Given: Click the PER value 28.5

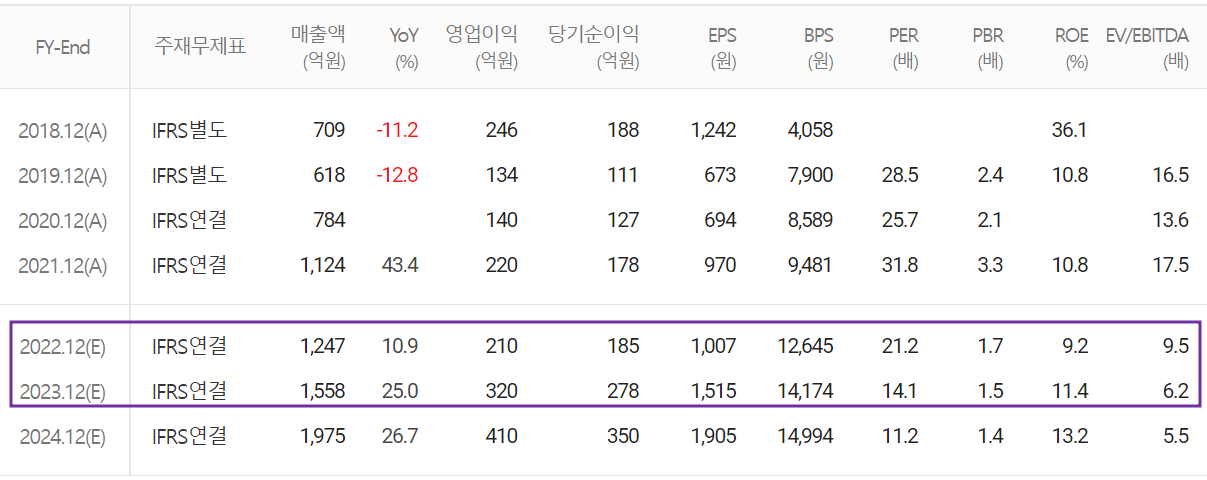Looking at the screenshot, I should point(900,175).
